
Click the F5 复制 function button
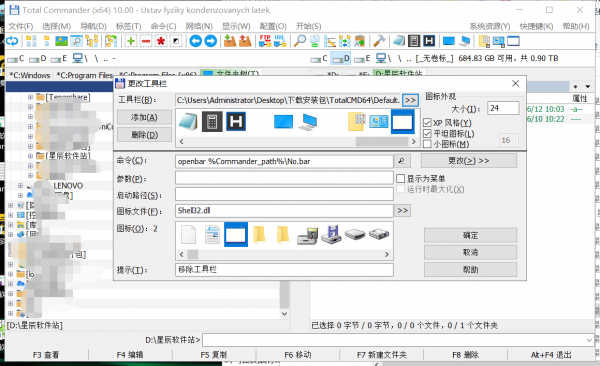[214, 355]
